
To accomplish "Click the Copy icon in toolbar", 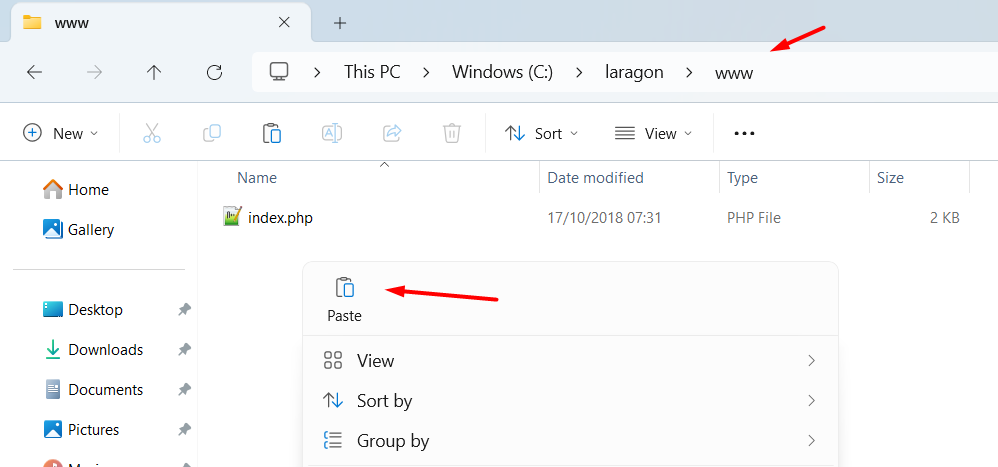I will click(x=212, y=133).
